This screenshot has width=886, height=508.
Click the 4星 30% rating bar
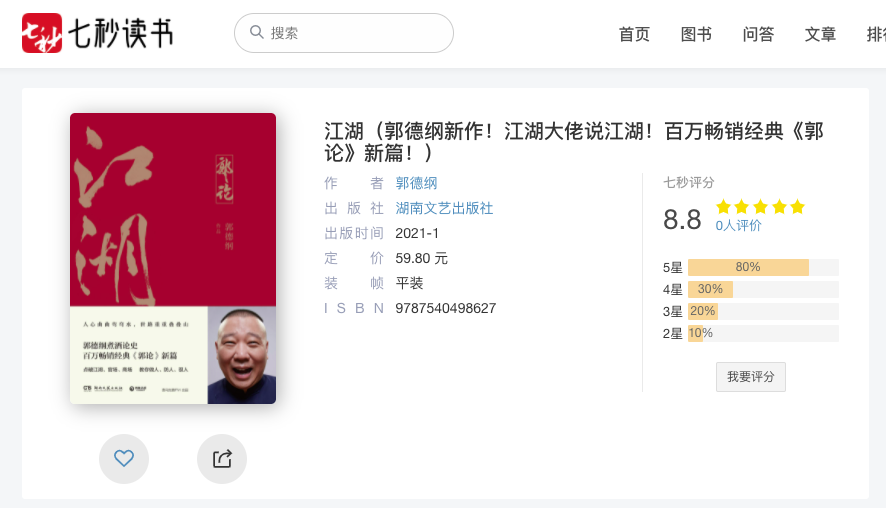[x=763, y=289]
